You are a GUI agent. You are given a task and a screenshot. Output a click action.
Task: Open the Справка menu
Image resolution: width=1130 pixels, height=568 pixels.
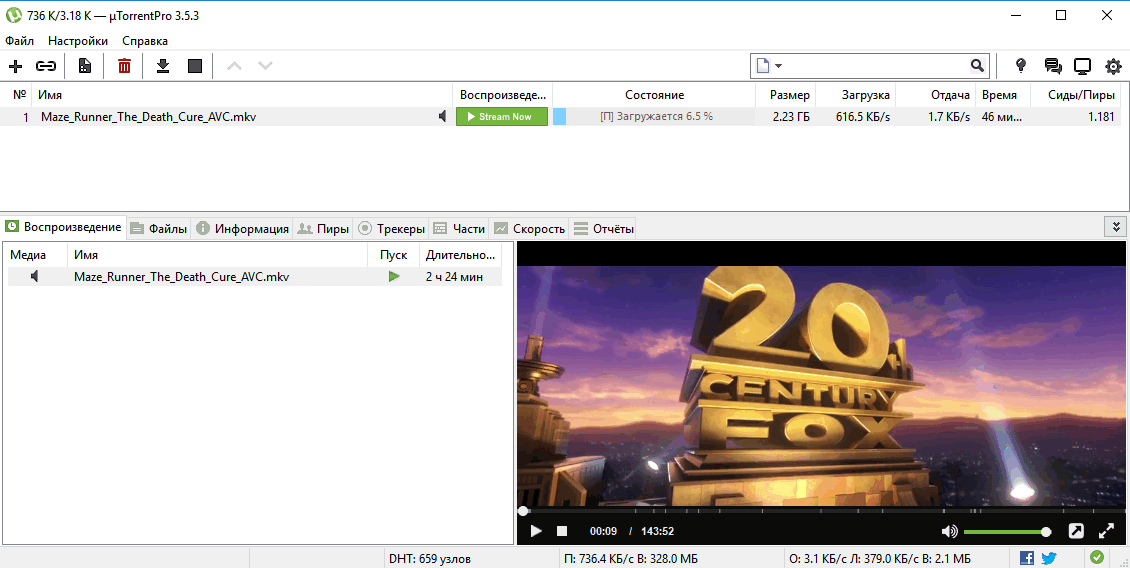145,41
